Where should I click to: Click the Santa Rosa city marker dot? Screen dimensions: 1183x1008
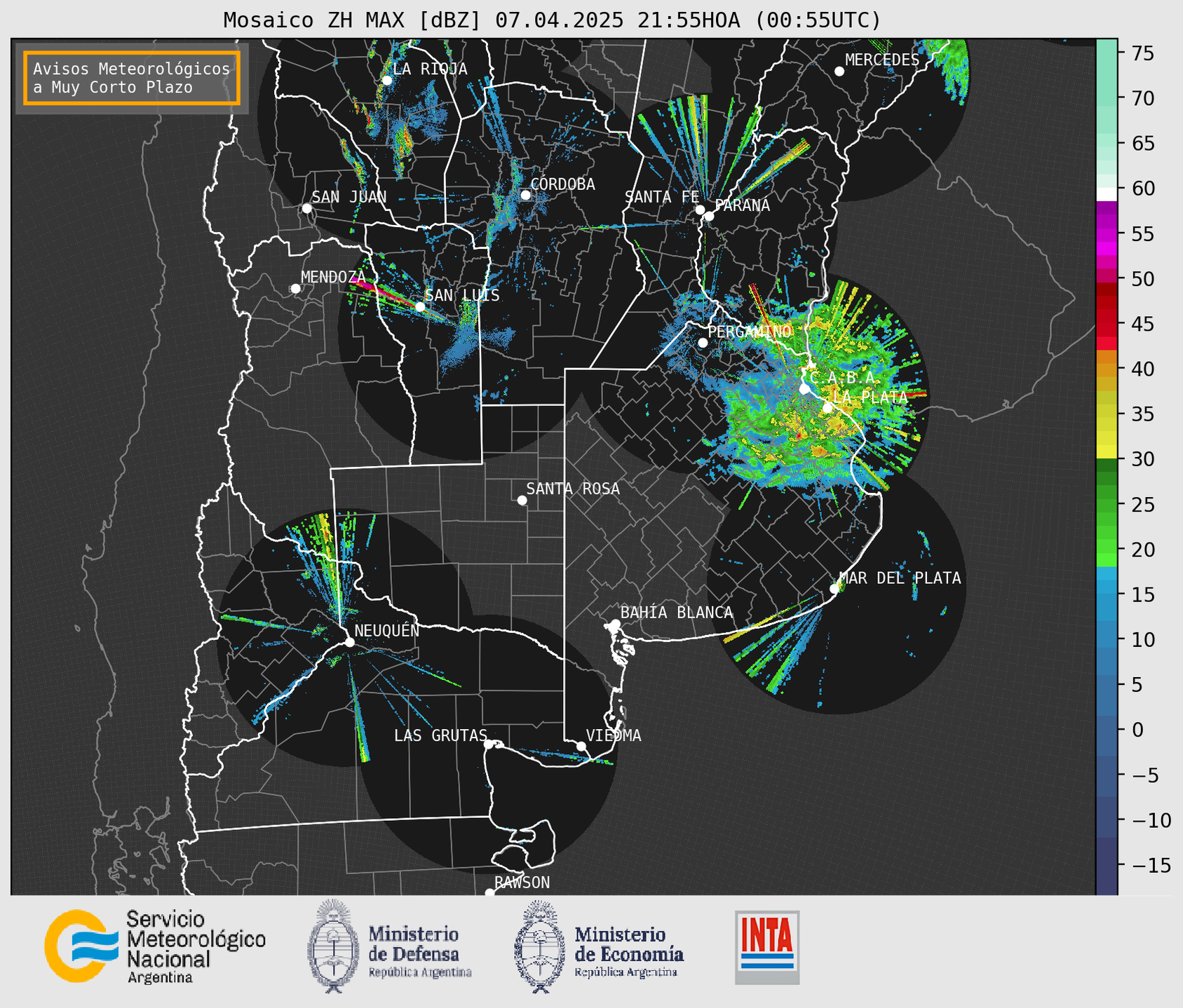tap(522, 500)
